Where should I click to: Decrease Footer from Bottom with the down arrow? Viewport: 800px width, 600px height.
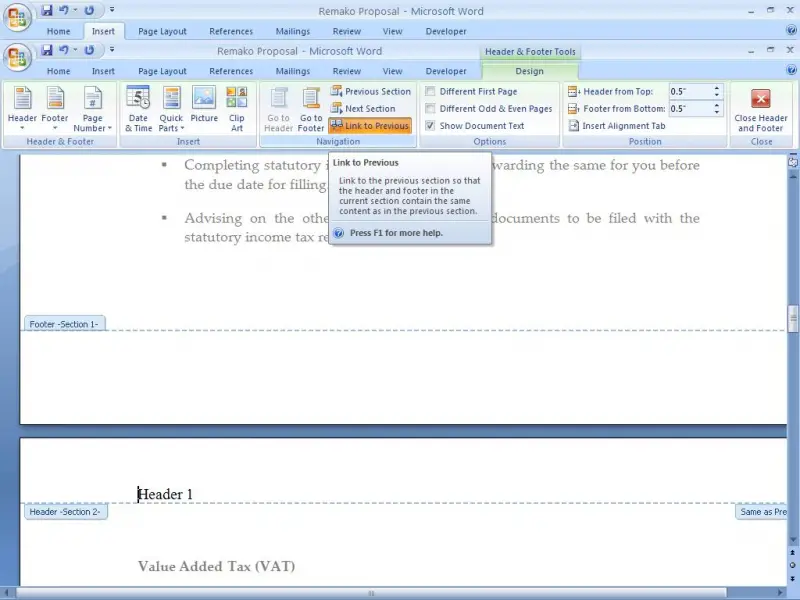point(717,112)
